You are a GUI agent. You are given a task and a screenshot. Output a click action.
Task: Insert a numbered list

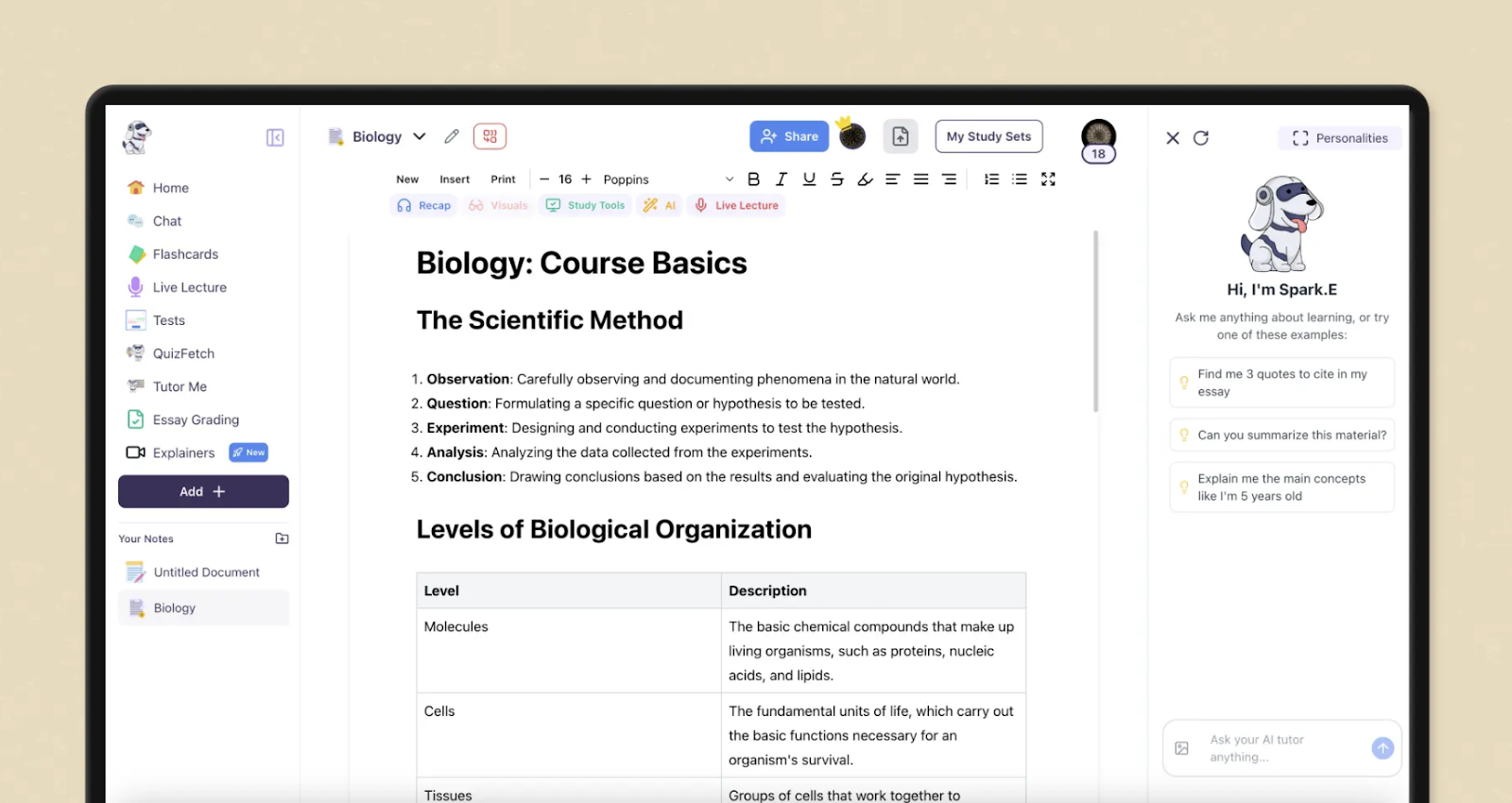coord(991,179)
